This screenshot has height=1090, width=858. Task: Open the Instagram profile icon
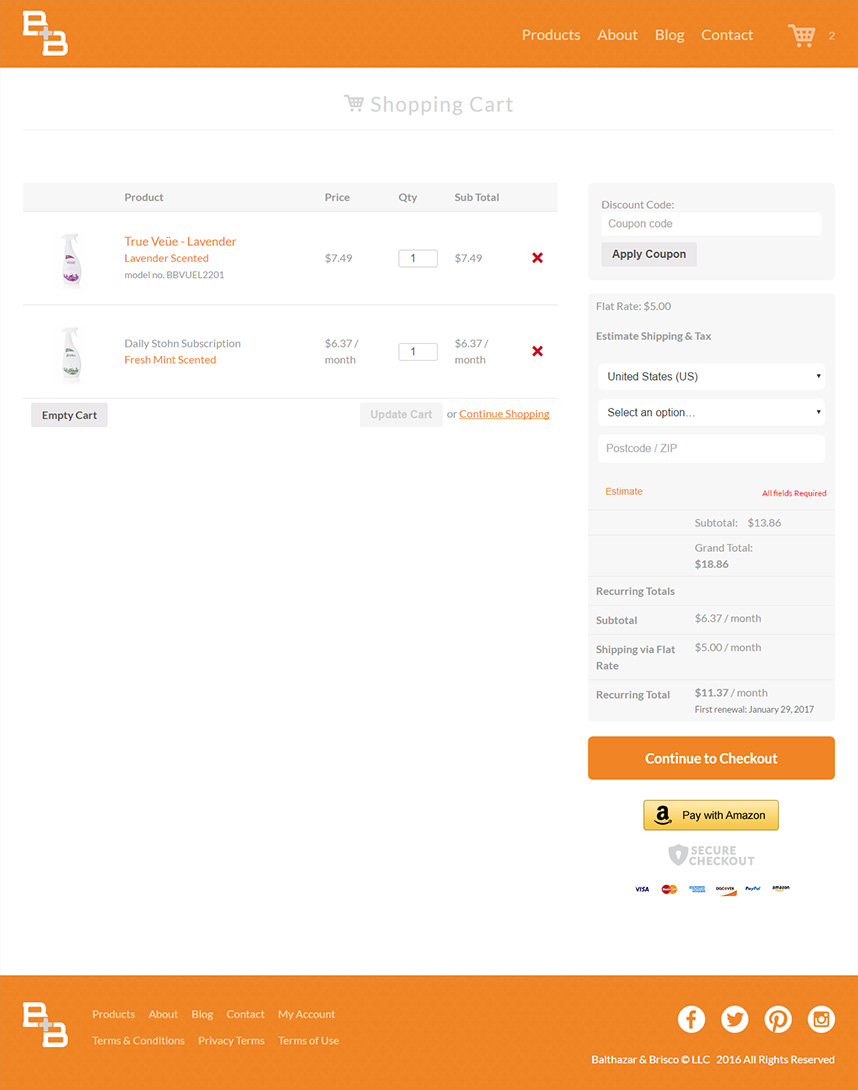[822, 1019]
